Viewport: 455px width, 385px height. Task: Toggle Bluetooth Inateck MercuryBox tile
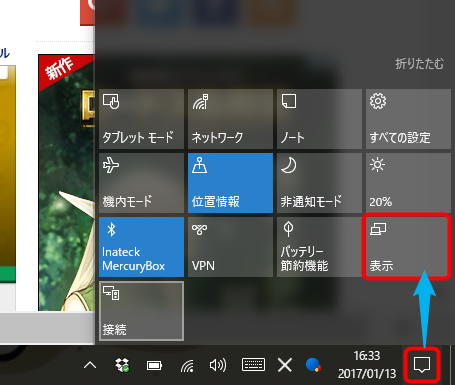[x=141, y=247]
